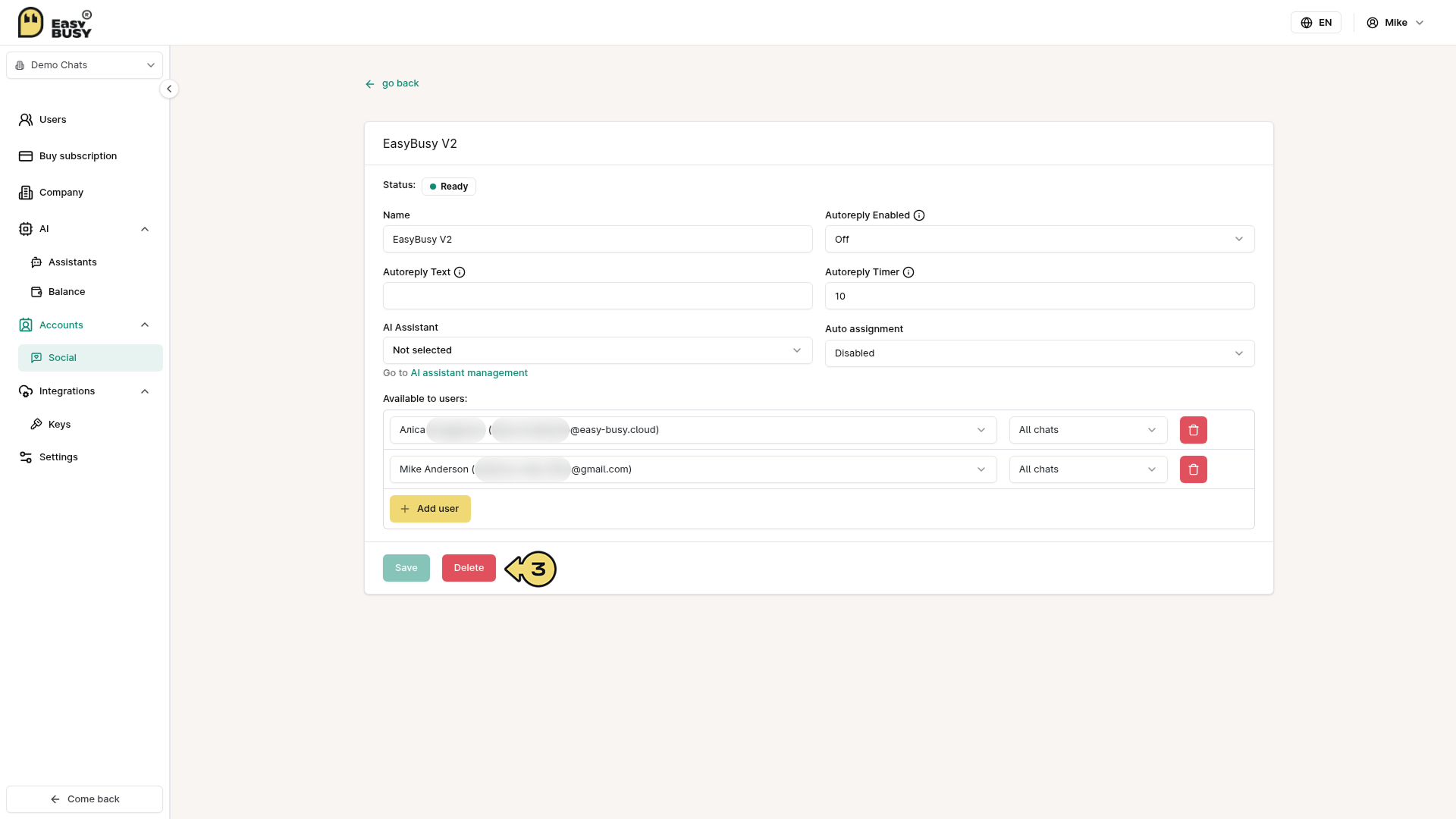Click the Autoreply Timer input field

pos(1040,296)
